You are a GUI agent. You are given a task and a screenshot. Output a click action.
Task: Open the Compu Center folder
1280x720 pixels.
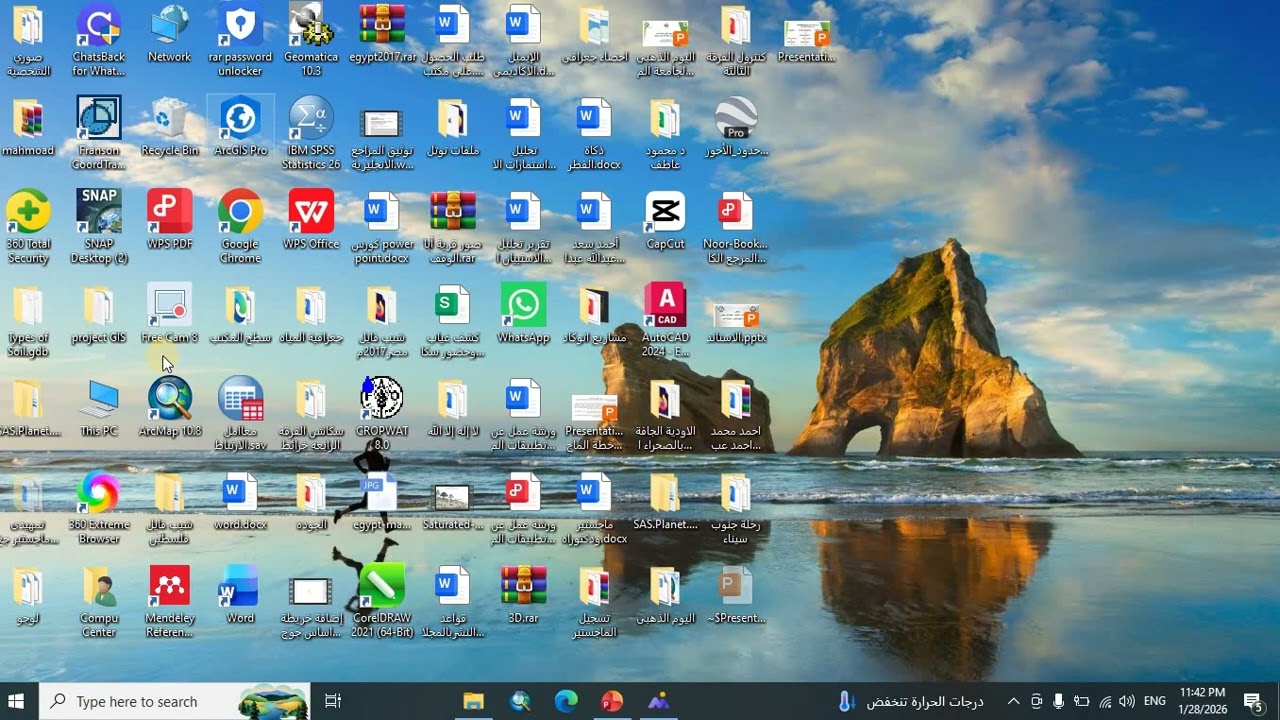pos(99,601)
